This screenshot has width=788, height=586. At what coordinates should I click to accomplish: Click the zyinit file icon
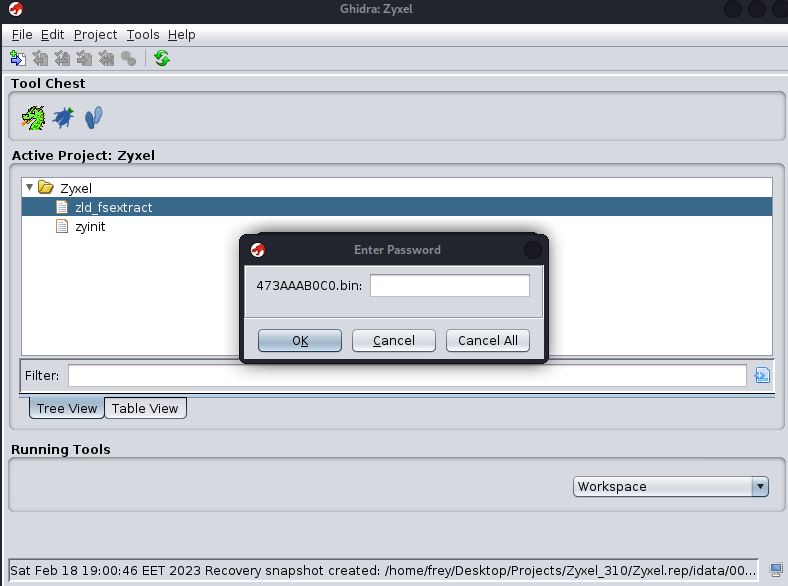62,226
